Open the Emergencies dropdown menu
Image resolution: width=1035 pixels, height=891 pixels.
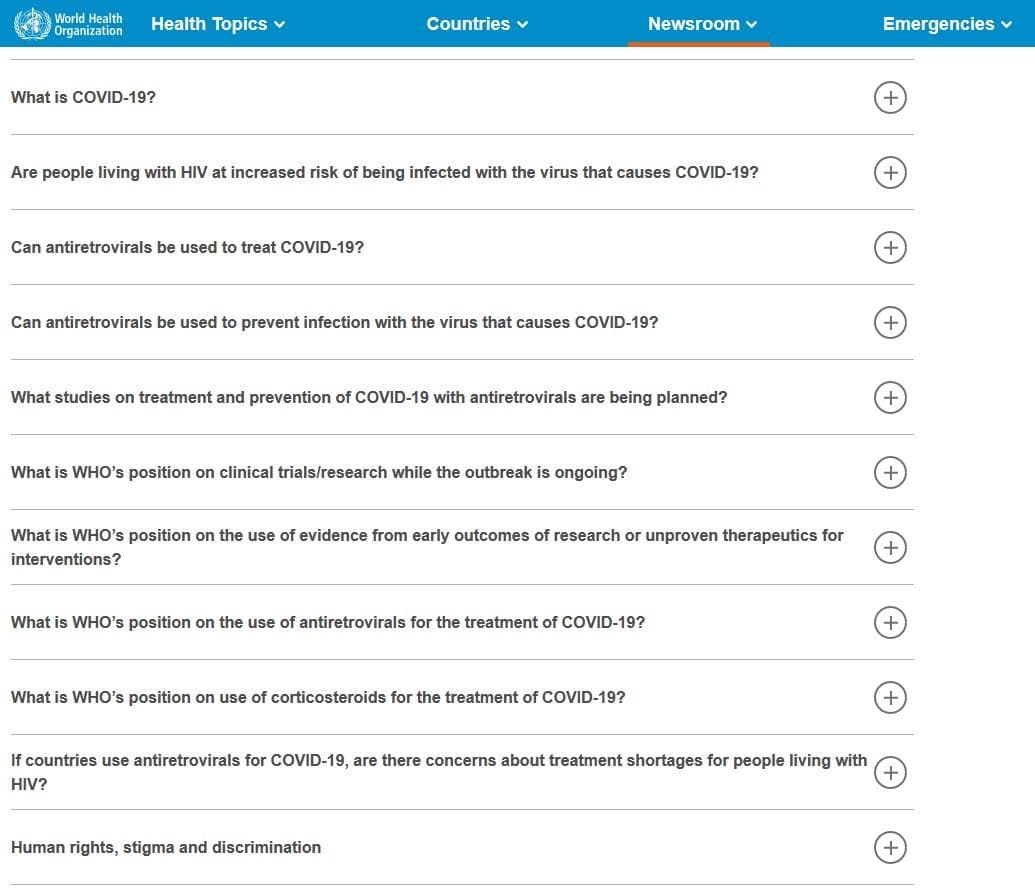(x=947, y=24)
